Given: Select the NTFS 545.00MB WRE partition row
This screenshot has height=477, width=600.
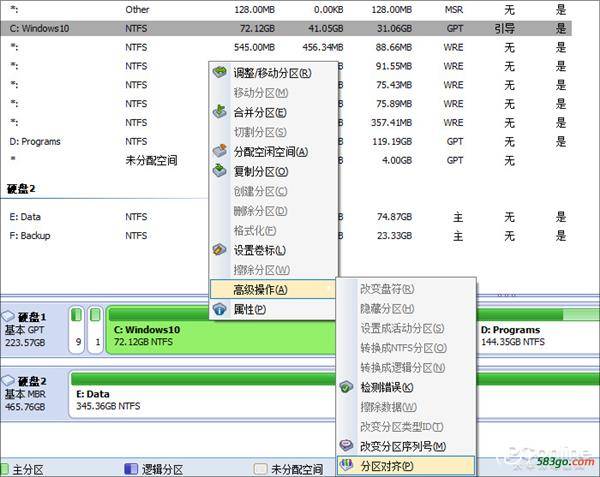Looking at the screenshot, I should [x=286, y=47].
